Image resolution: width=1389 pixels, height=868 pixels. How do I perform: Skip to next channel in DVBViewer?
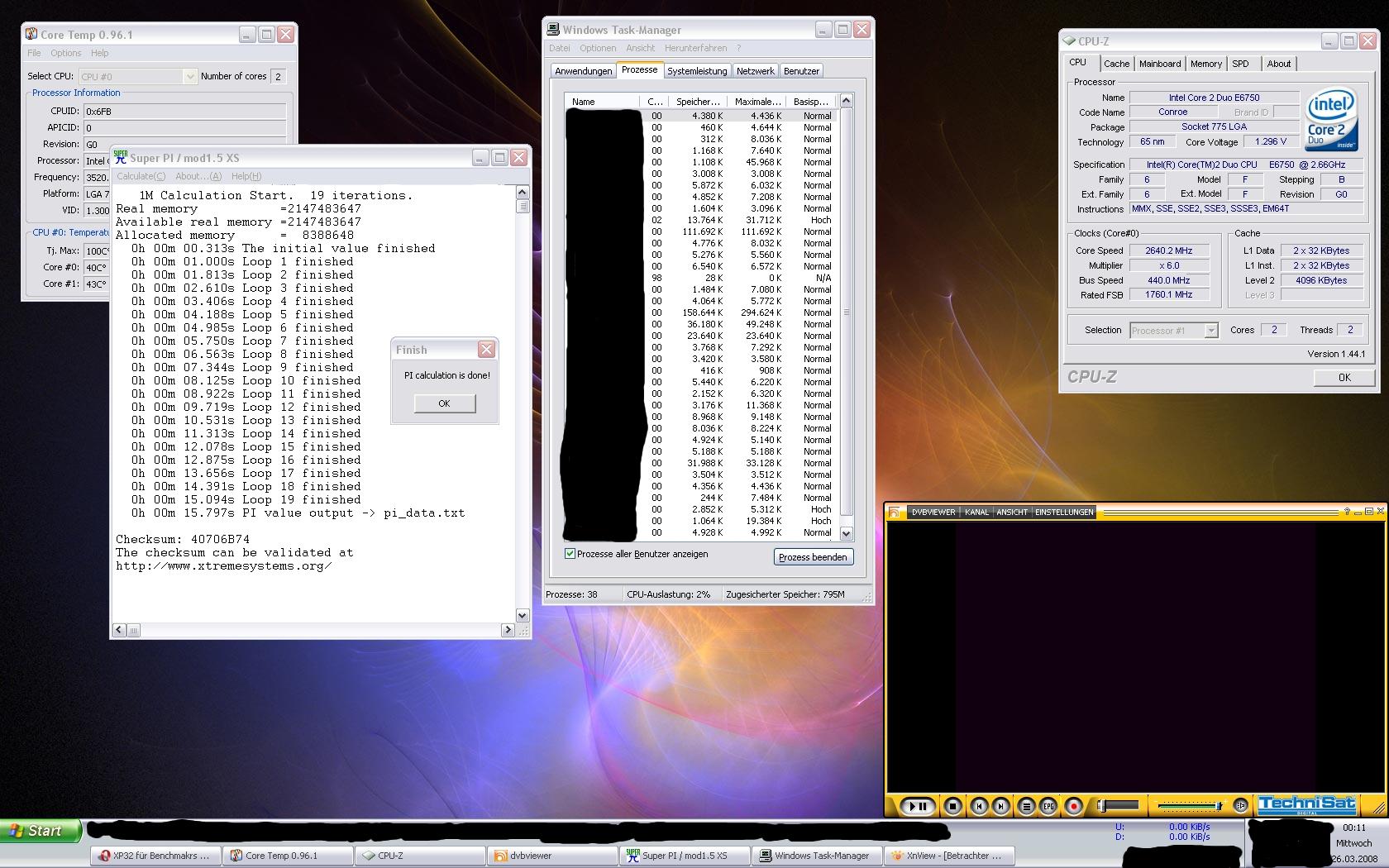point(1000,805)
